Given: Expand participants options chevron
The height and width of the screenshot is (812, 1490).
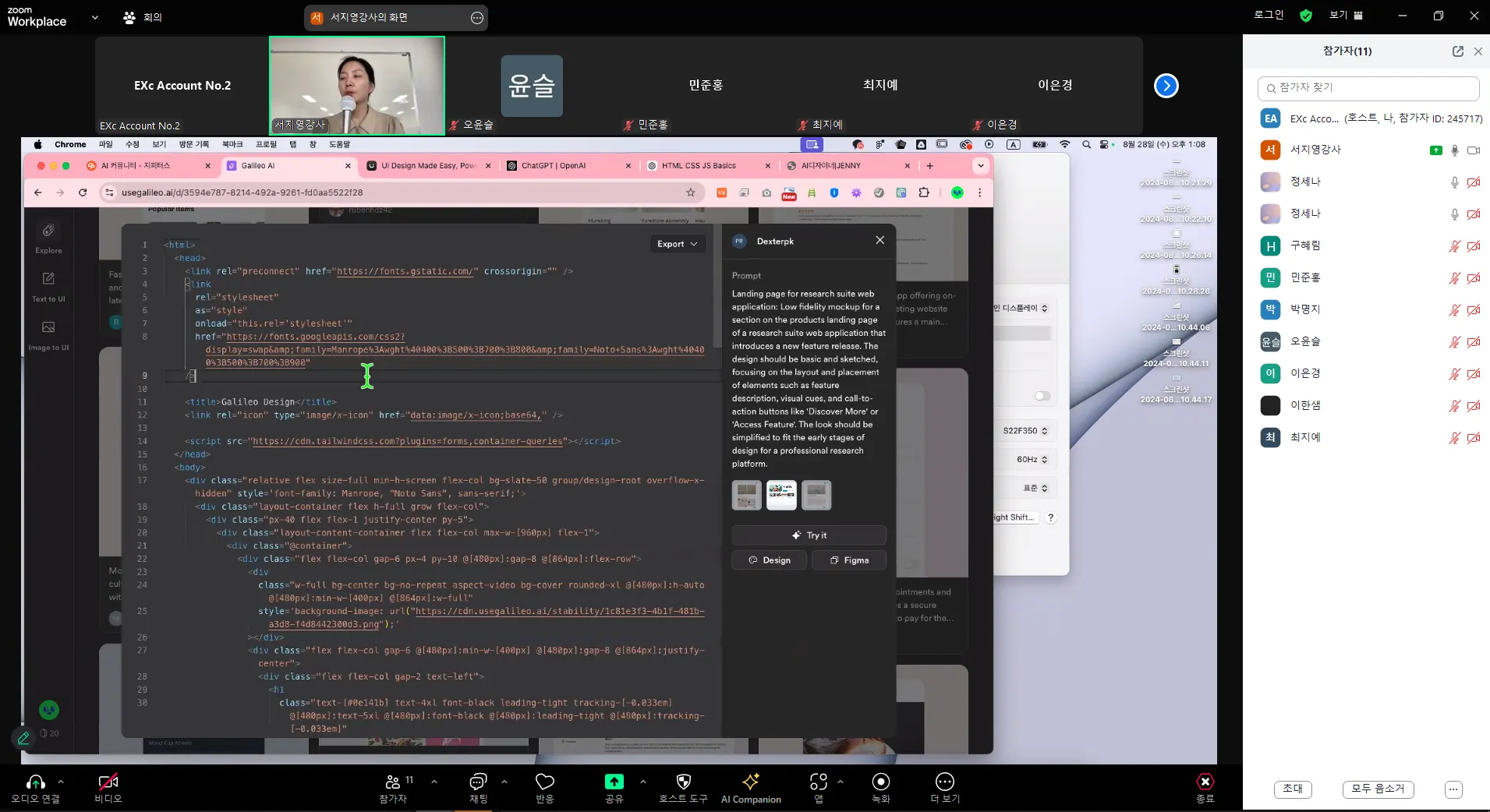Looking at the screenshot, I should tap(434, 781).
